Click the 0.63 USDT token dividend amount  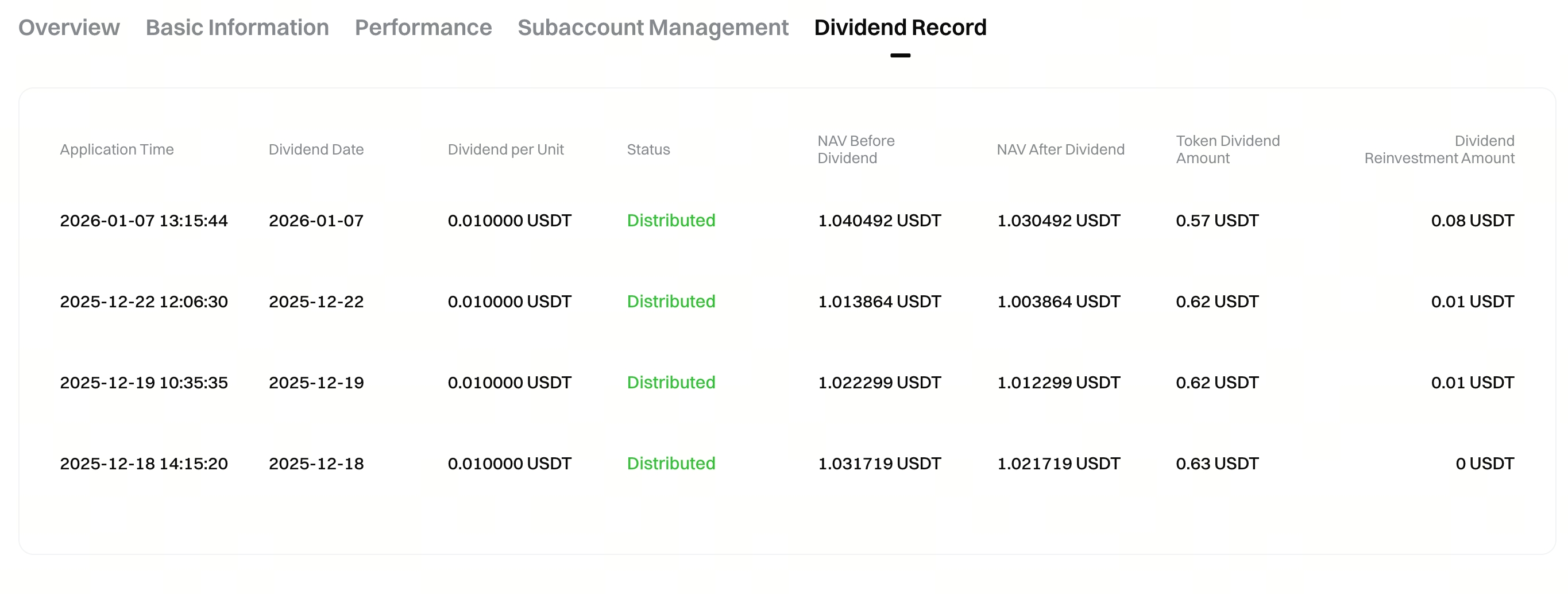click(x=1217, y=463)
